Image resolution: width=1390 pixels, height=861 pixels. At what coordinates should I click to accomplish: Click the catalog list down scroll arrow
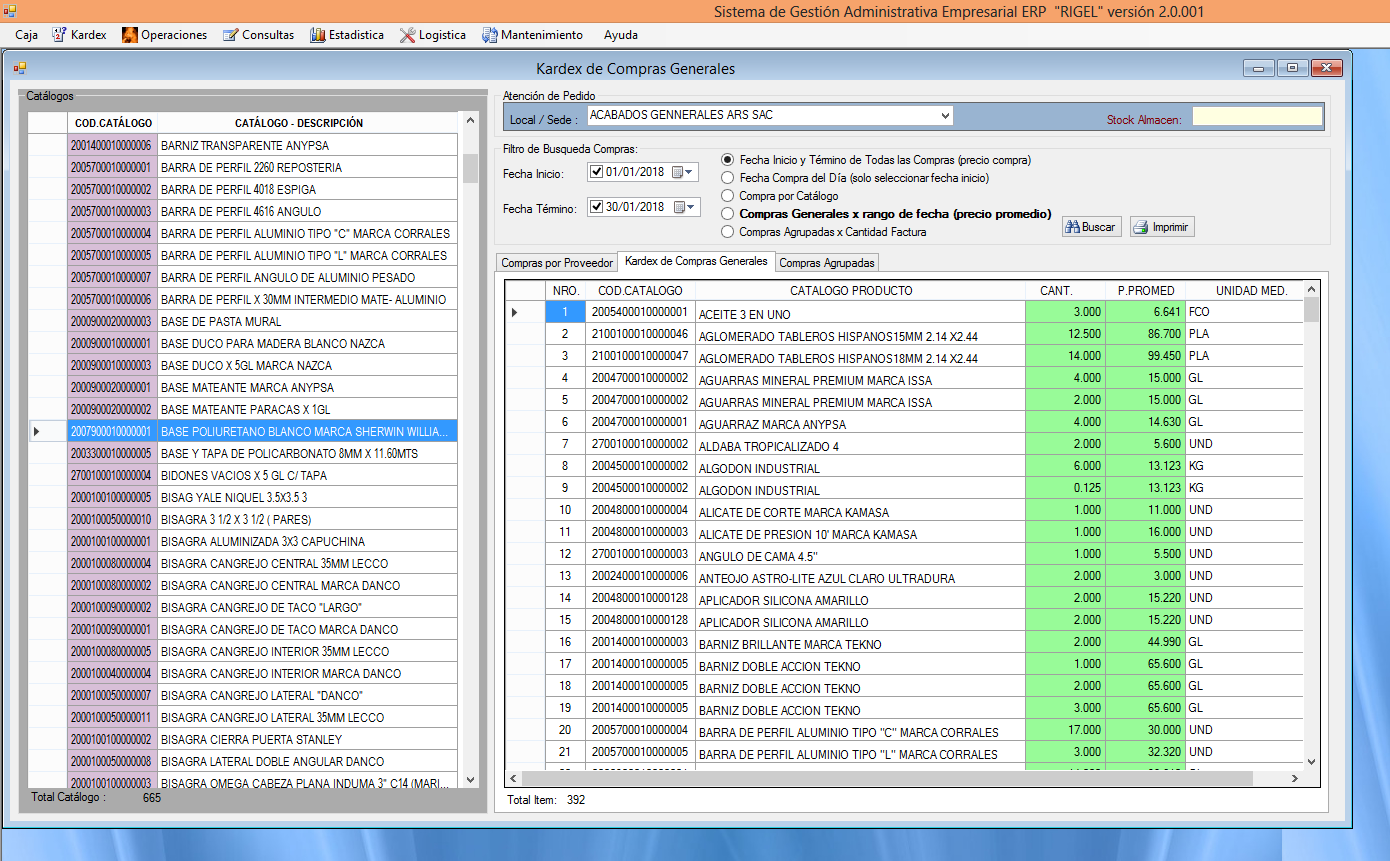tap(470, 779)
